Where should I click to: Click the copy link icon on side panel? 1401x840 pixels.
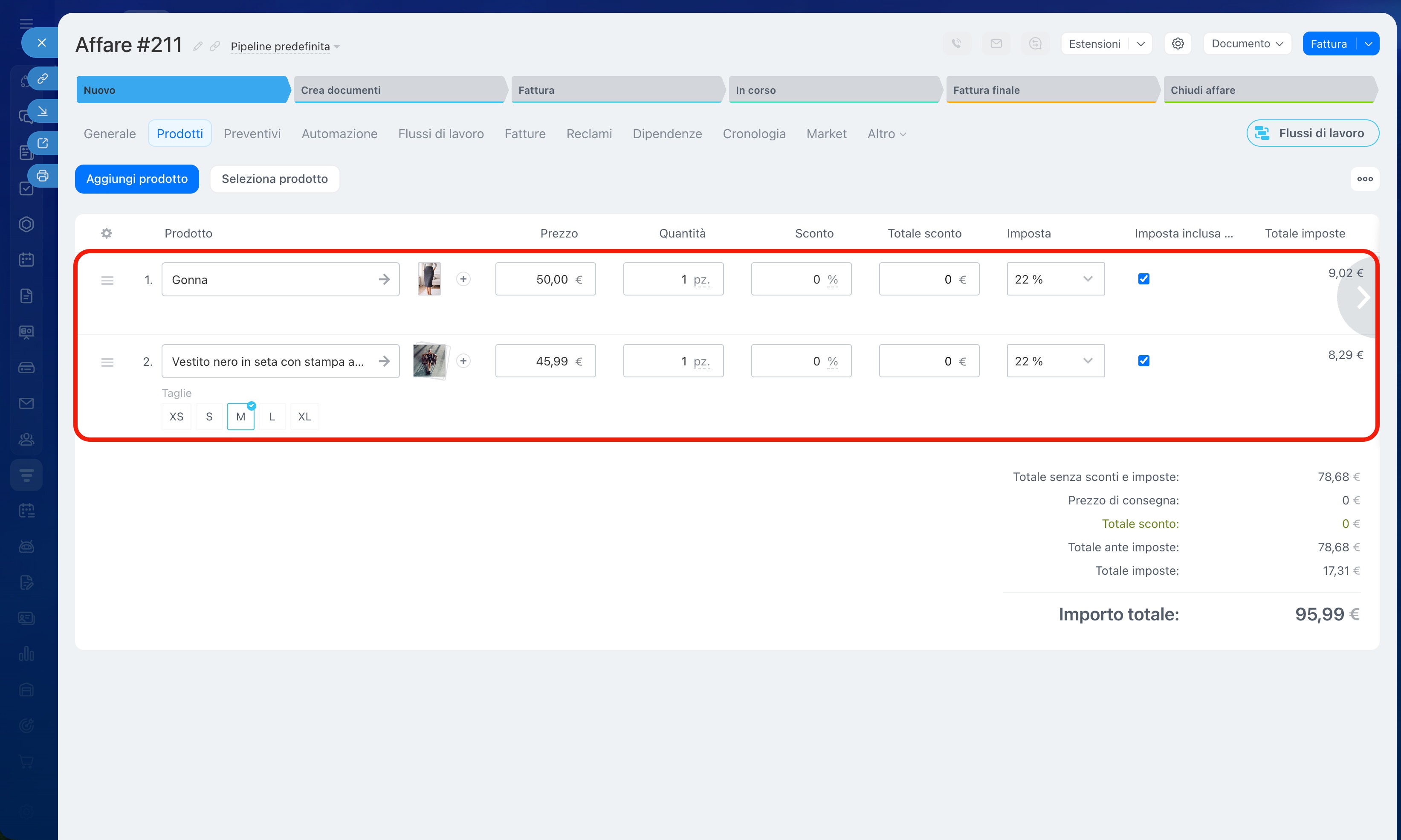tap(43, 79)
